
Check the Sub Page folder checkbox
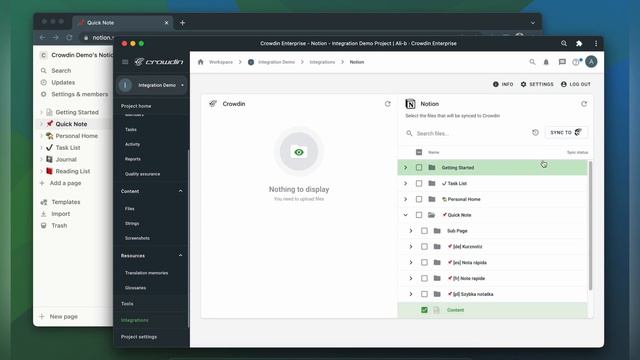424,231
